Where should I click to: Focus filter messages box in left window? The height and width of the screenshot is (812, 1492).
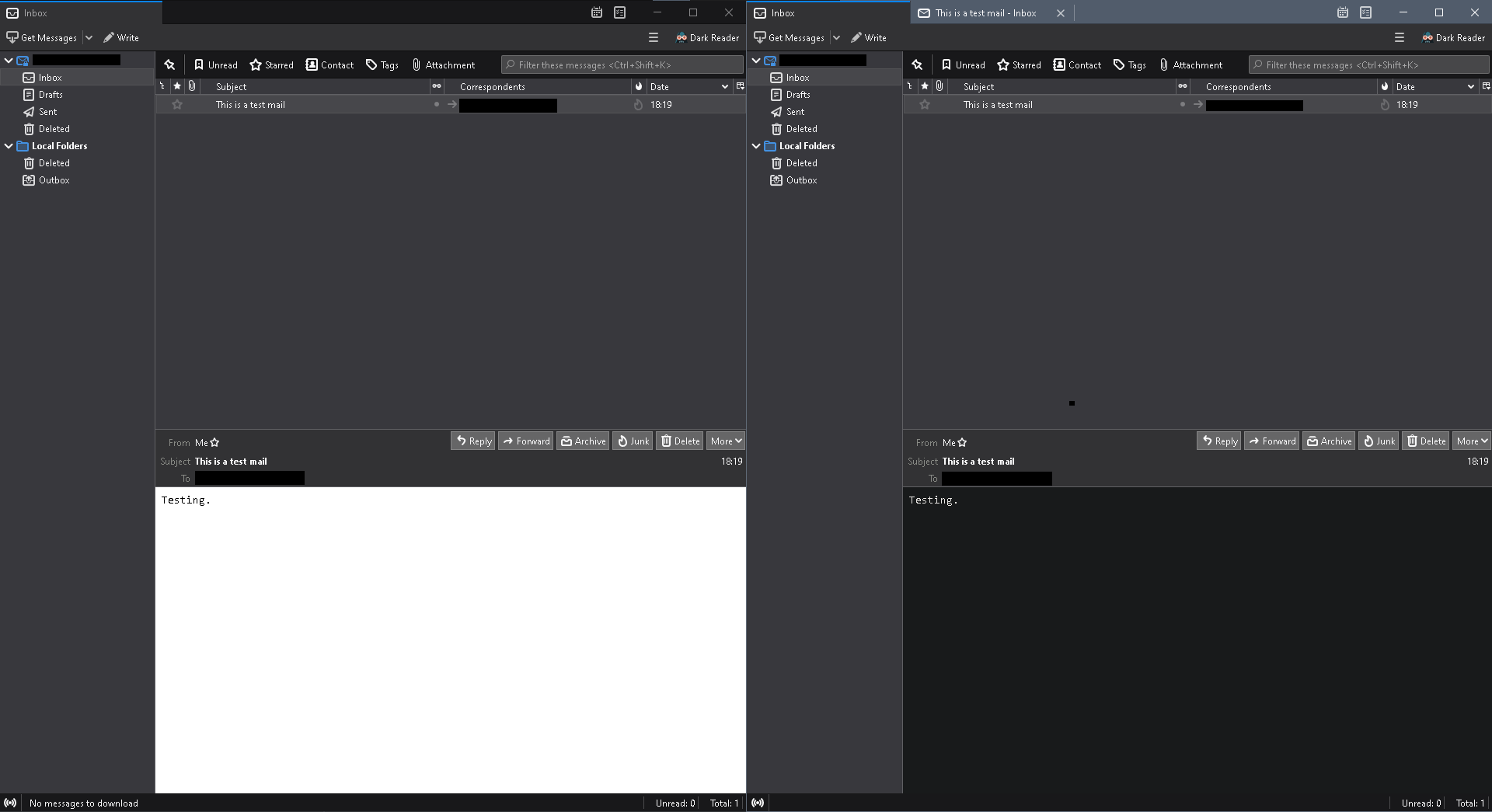point(622,64)
